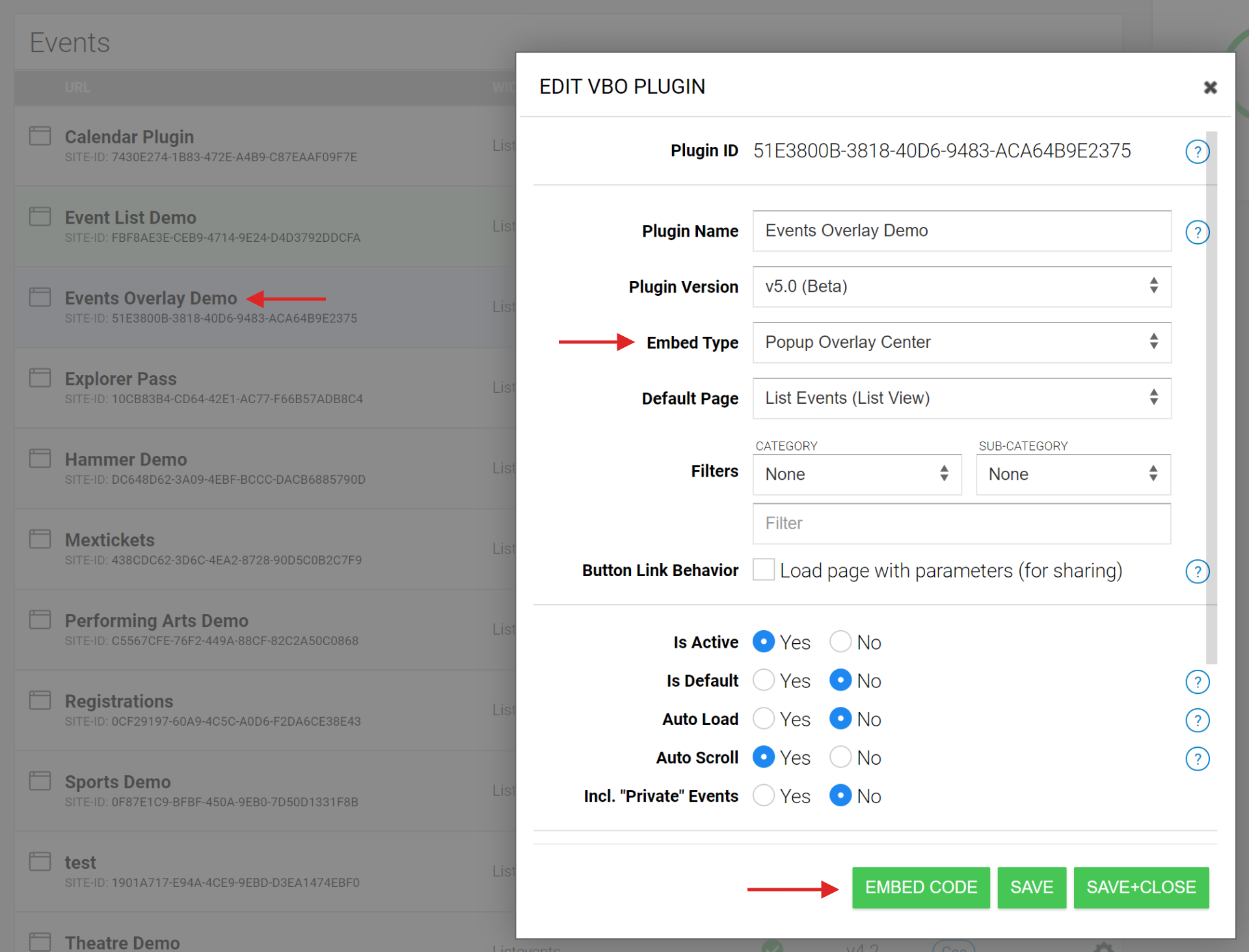This screenshot has width=1249, height=952.
Task: Click the Save button
Action: pyautogui.click(x=1032, y=888)
